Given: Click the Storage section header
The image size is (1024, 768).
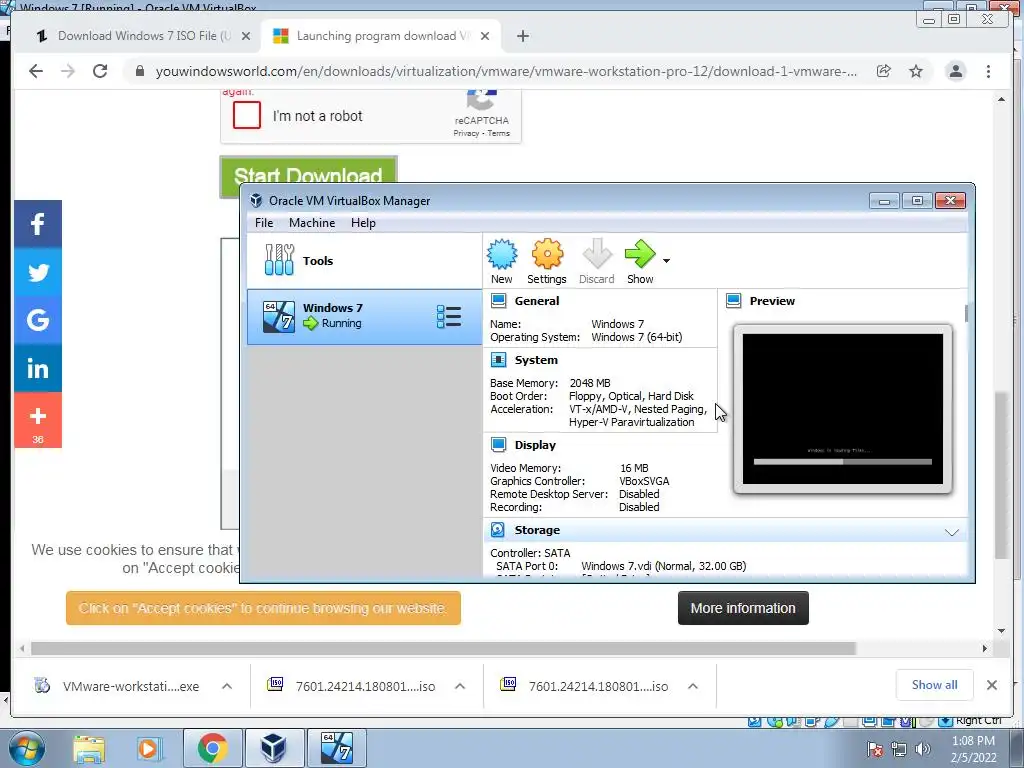Looking at the screenshot, I should (537, 530).
